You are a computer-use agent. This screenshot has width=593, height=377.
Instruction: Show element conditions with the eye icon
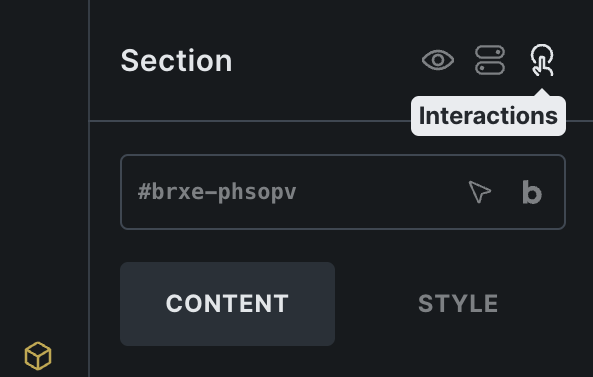tap(438, 60)
